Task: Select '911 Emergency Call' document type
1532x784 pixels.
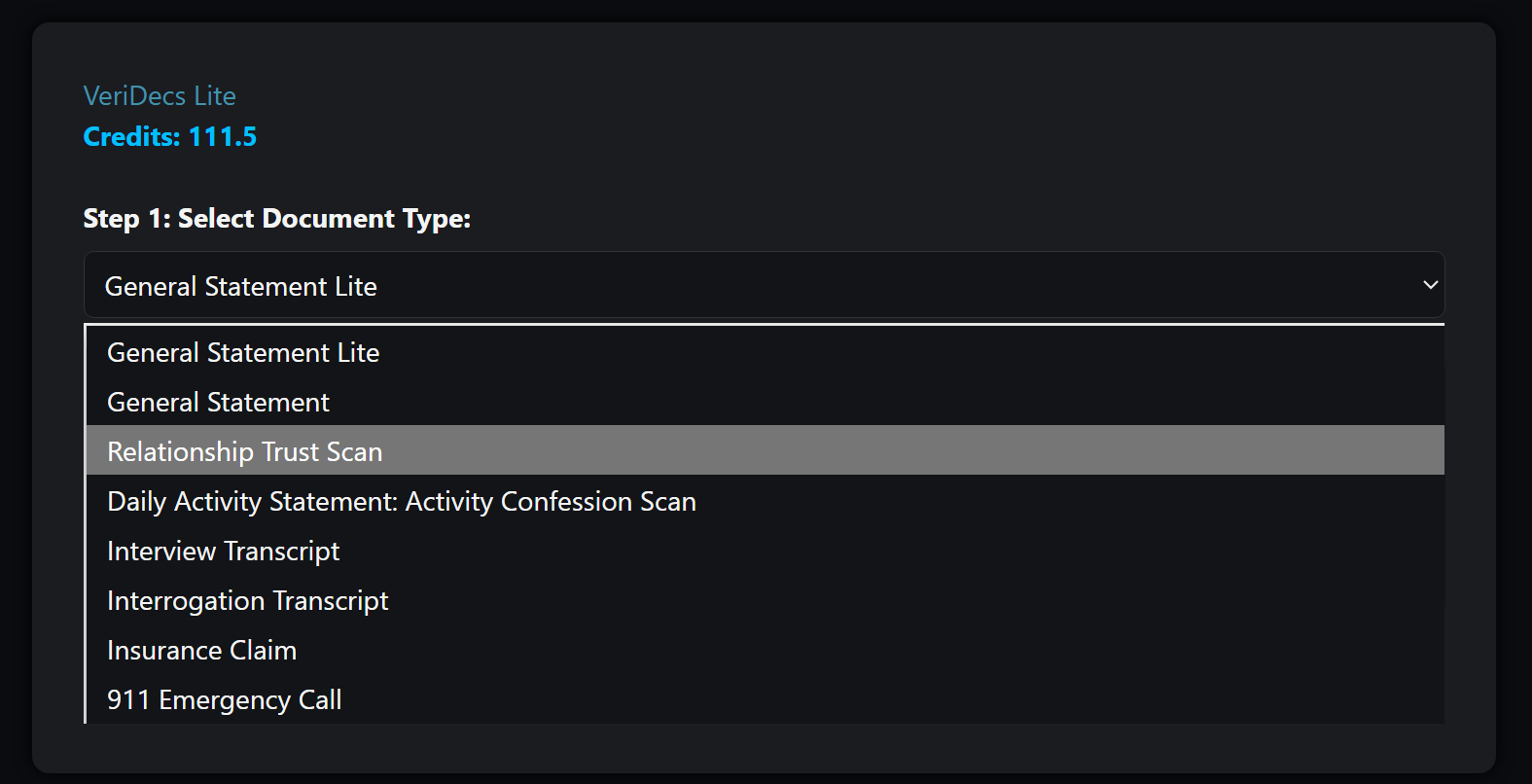Action: (x=224, y=699)
